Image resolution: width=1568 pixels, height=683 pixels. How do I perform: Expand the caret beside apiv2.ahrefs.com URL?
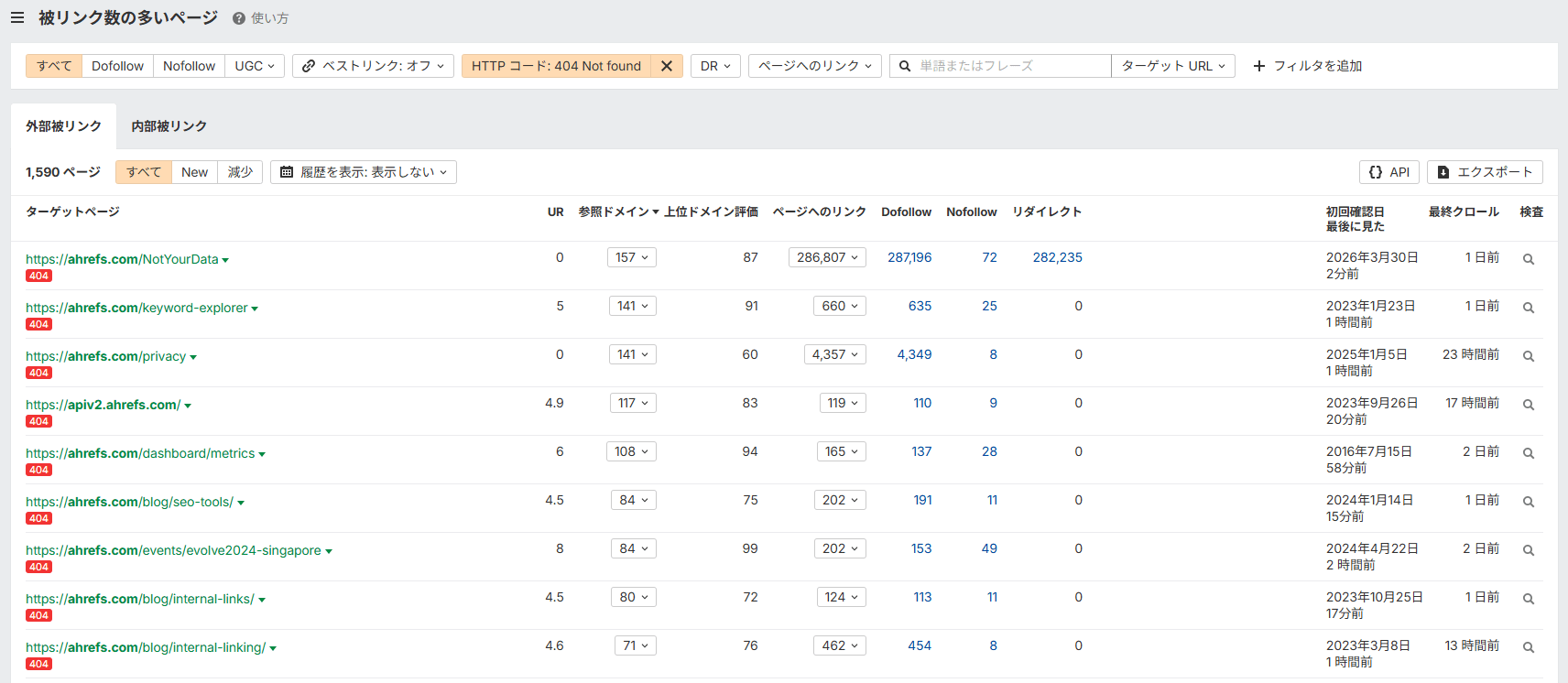[x=188, y=406]
